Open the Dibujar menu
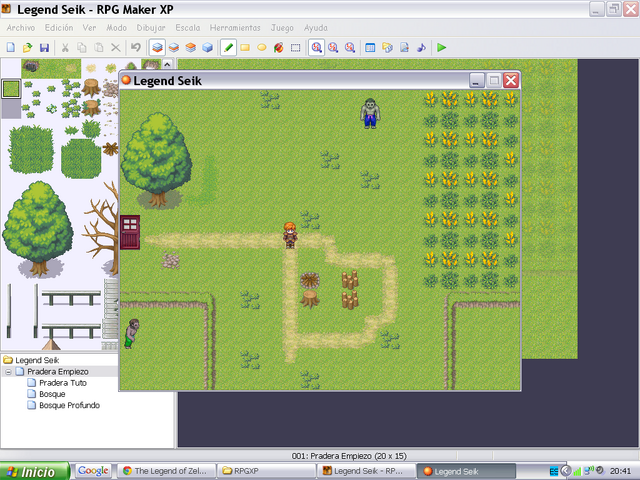 (x=151, y=28)
